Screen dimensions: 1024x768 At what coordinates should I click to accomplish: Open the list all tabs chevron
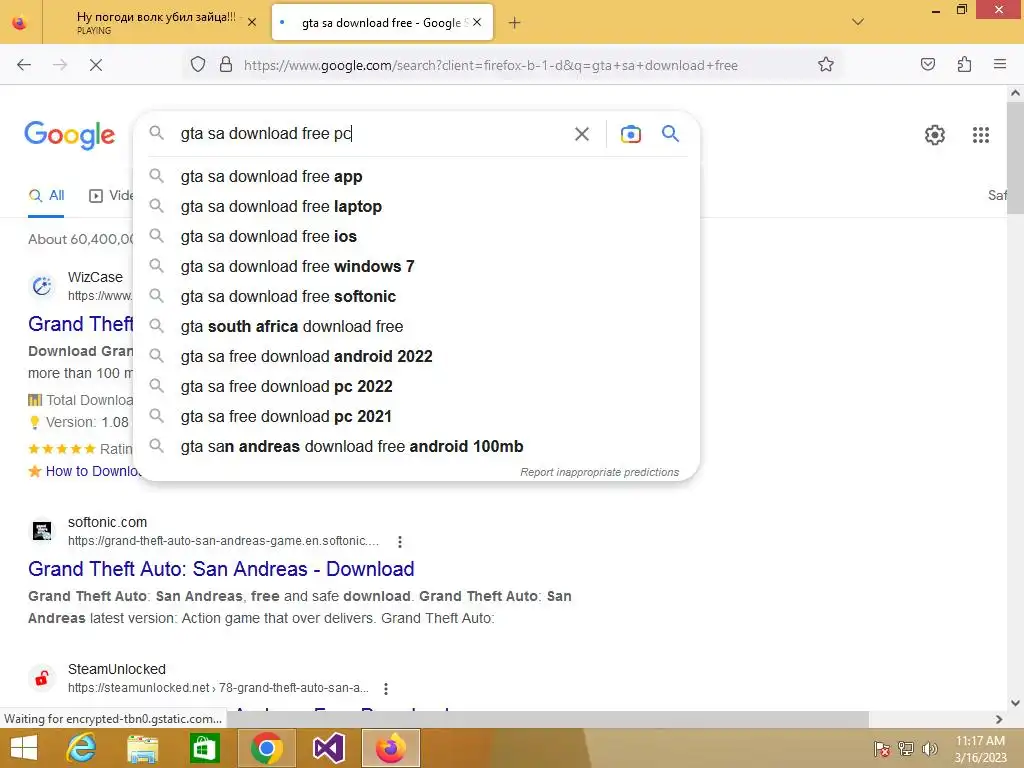(858, 22)
